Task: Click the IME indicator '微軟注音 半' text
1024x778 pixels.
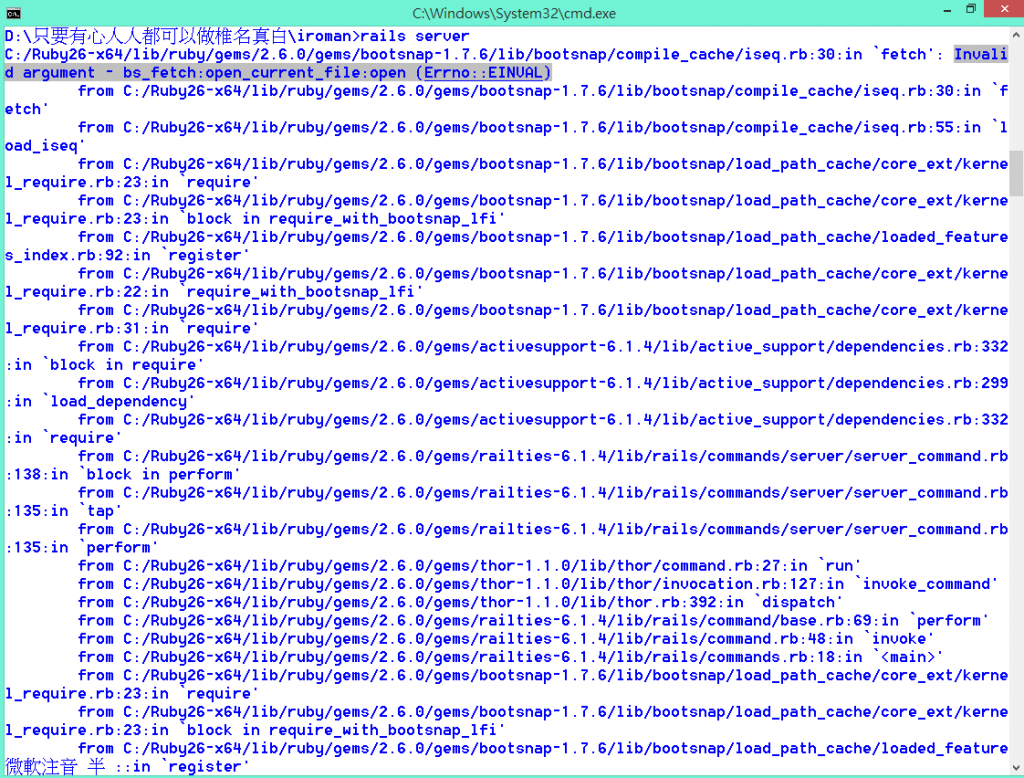Action: point(55,767)
